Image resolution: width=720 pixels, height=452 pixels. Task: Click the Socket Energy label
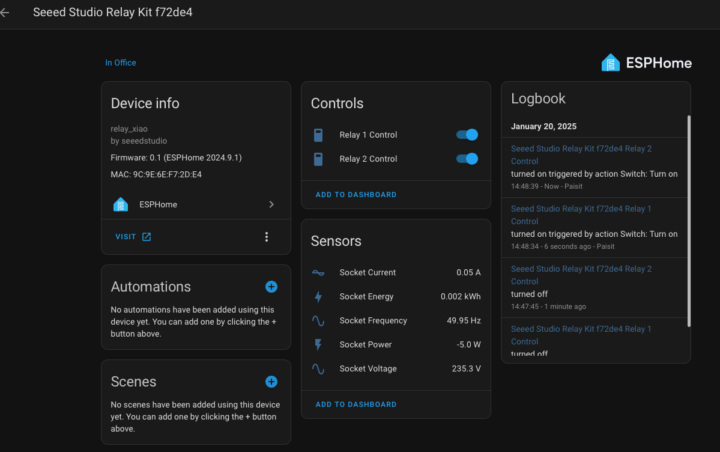(366, 296)
